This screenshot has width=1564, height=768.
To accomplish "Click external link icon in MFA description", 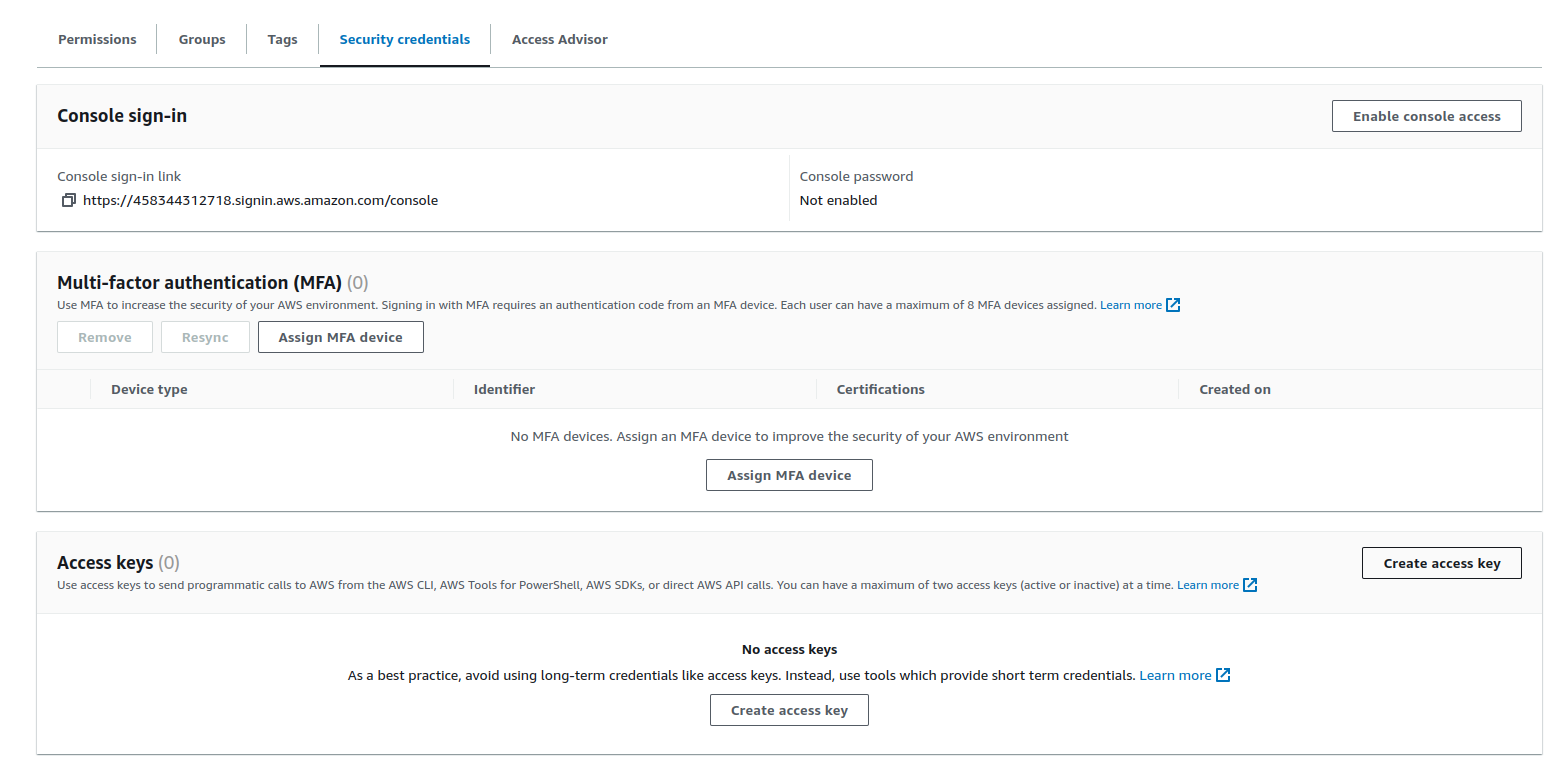I will click(1173, 305).
